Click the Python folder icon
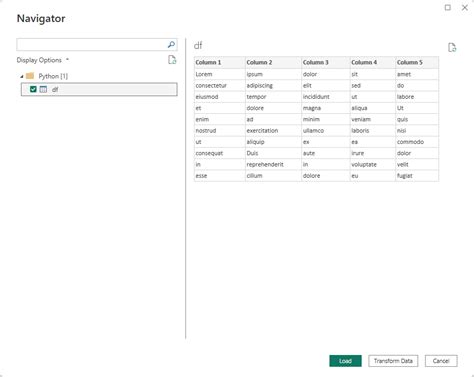The width and height of the screenshot is (474, 377). point(30,76)
